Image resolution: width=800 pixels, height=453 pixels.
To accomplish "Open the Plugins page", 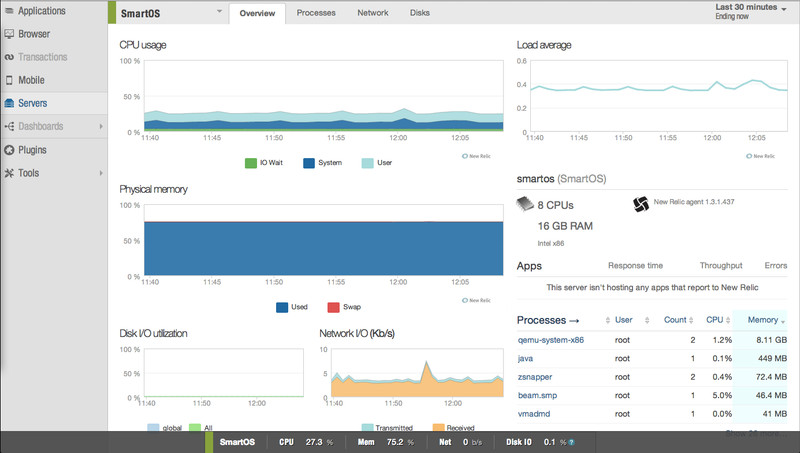I will [x=32, y=150].
